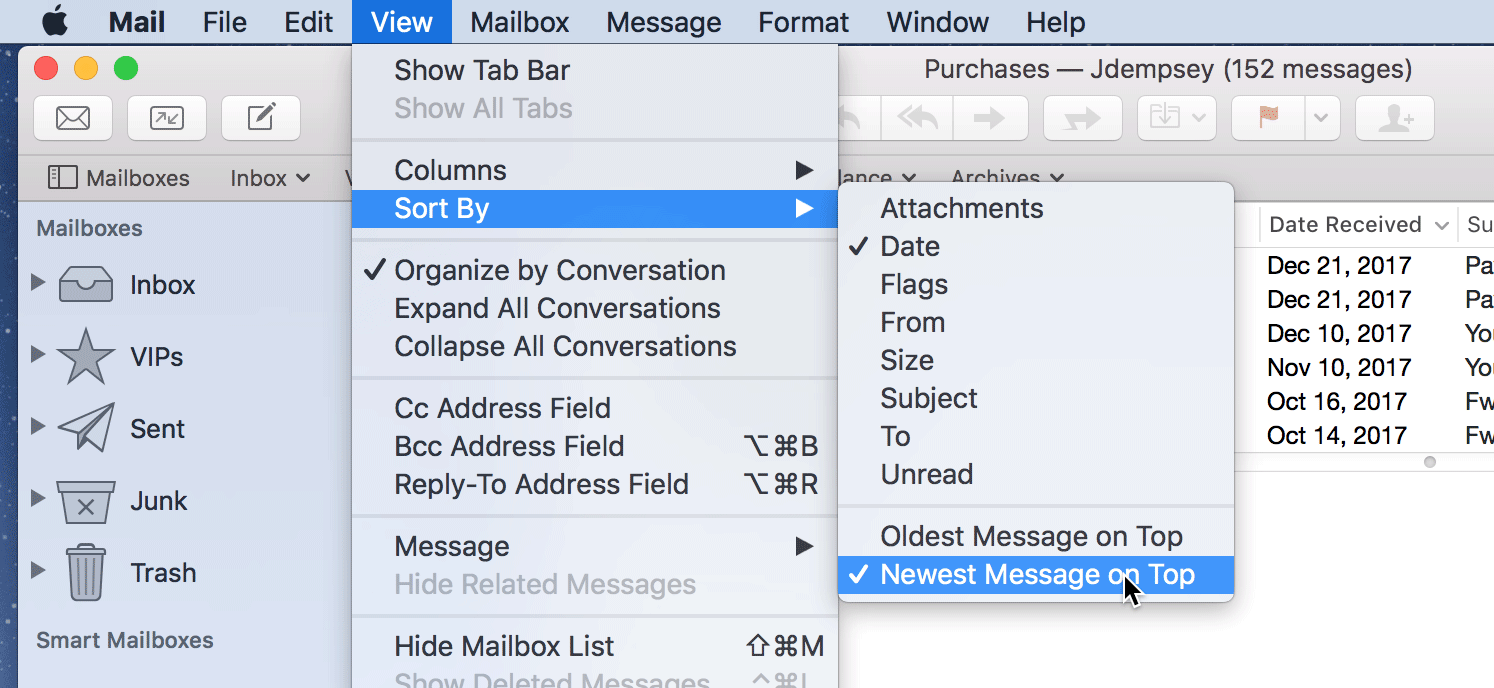
Task: Open the File menu
Action: 224,22
